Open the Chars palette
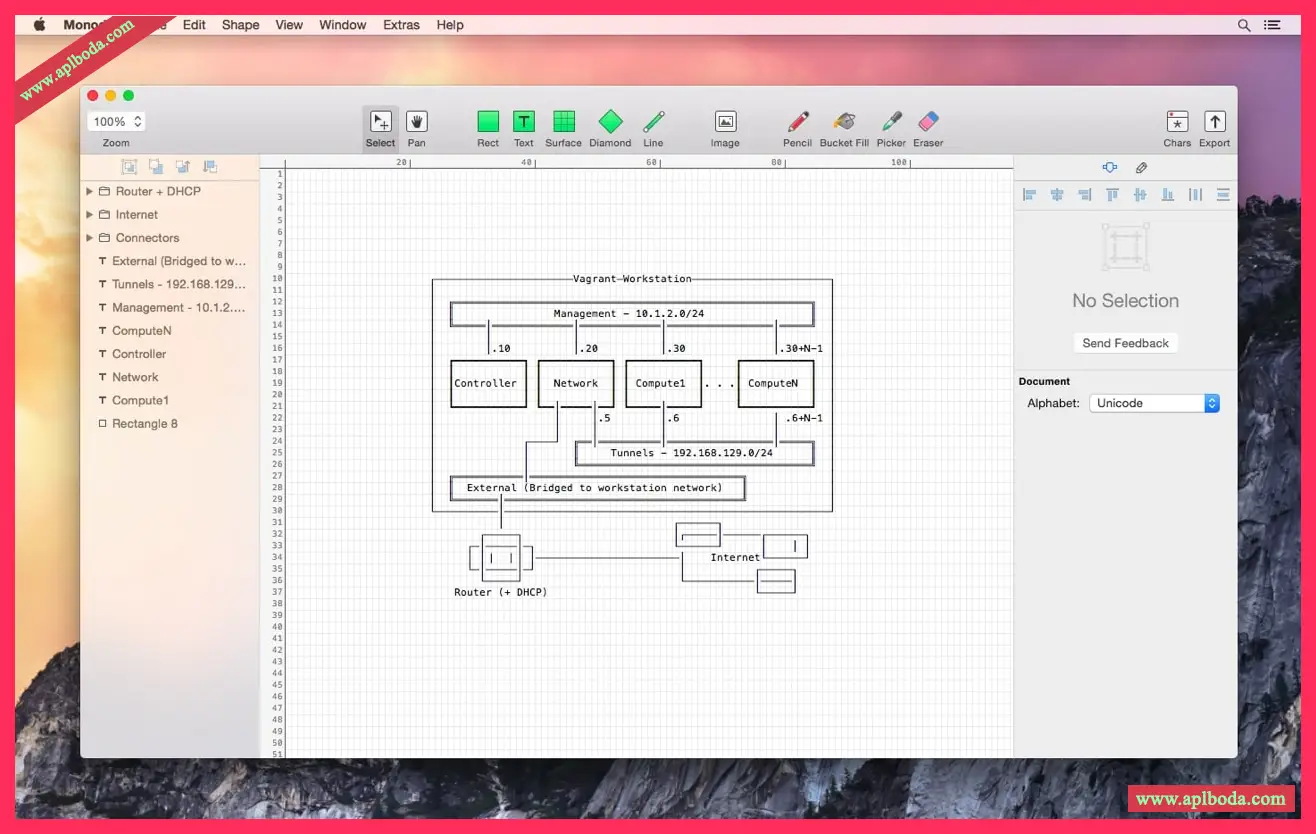1316x834 pixels. [x=1177, y=123]
